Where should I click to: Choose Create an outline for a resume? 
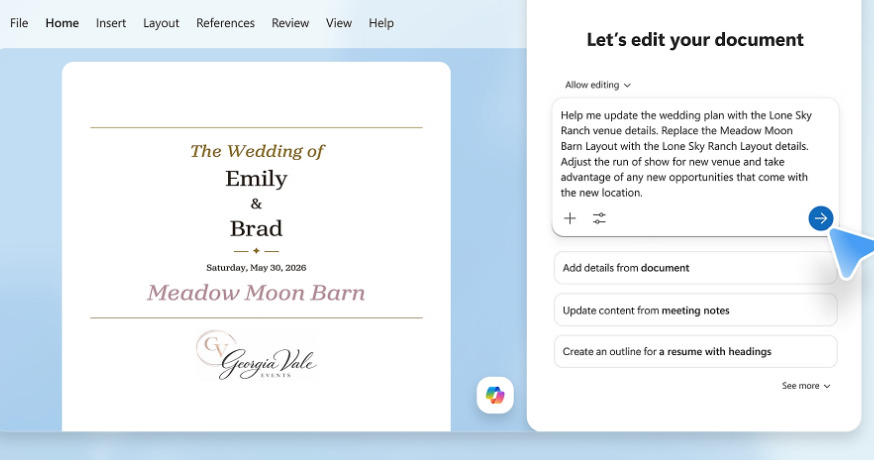click(696, 352)
